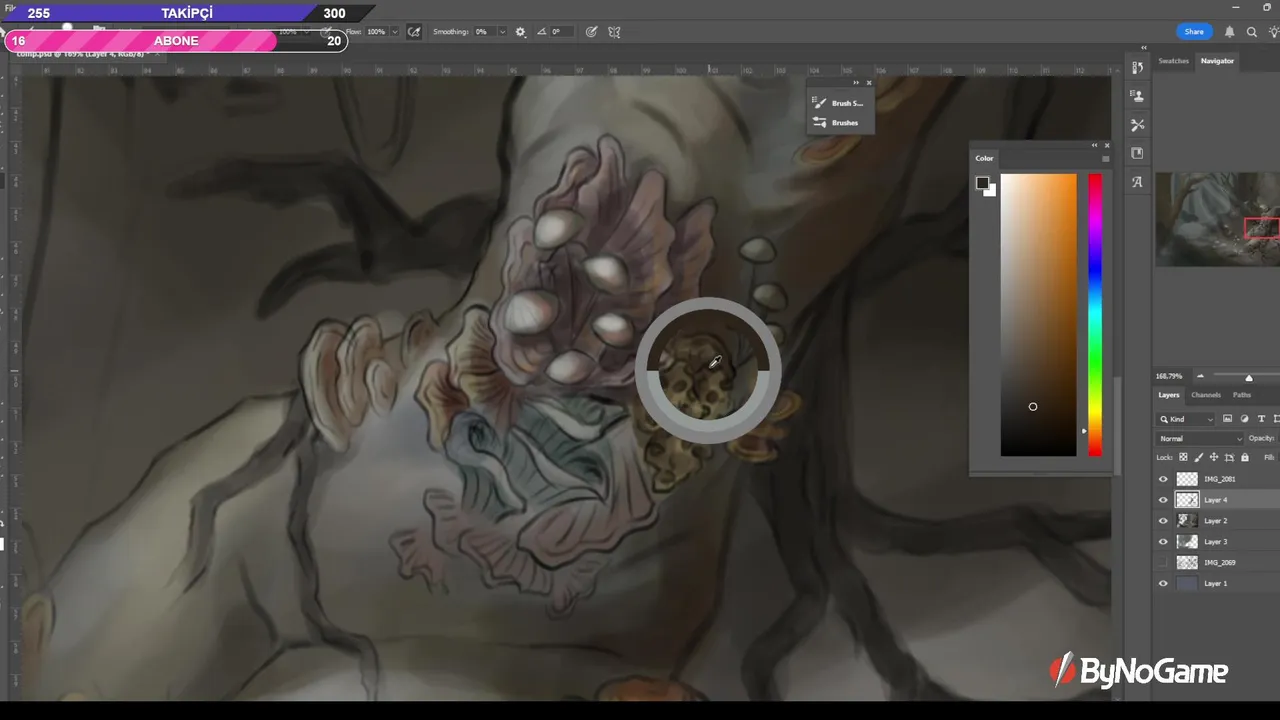
Task: Show the hidden IMG_2069 layer
Action: pyautogui.click(x=1162, y=563)
